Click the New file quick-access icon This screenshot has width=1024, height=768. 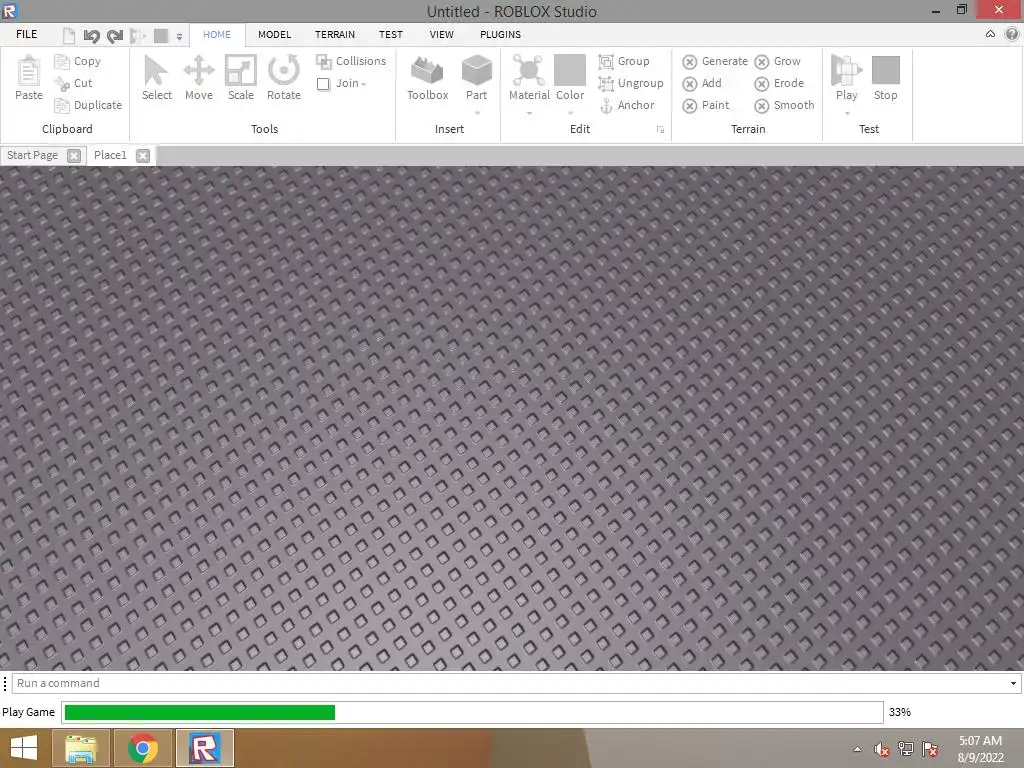pos(69,35)
